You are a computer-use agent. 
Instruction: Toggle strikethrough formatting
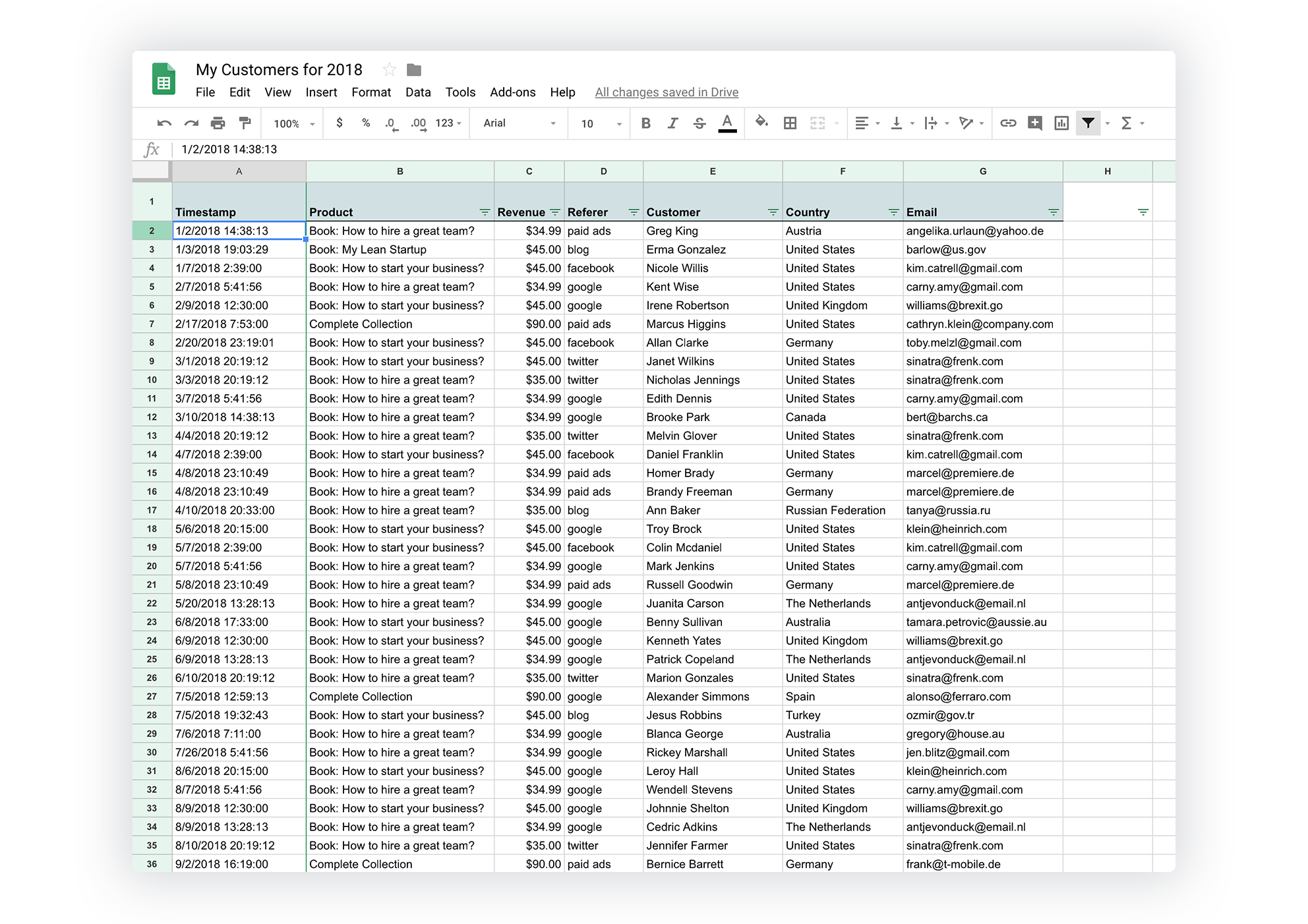[699, 123]
